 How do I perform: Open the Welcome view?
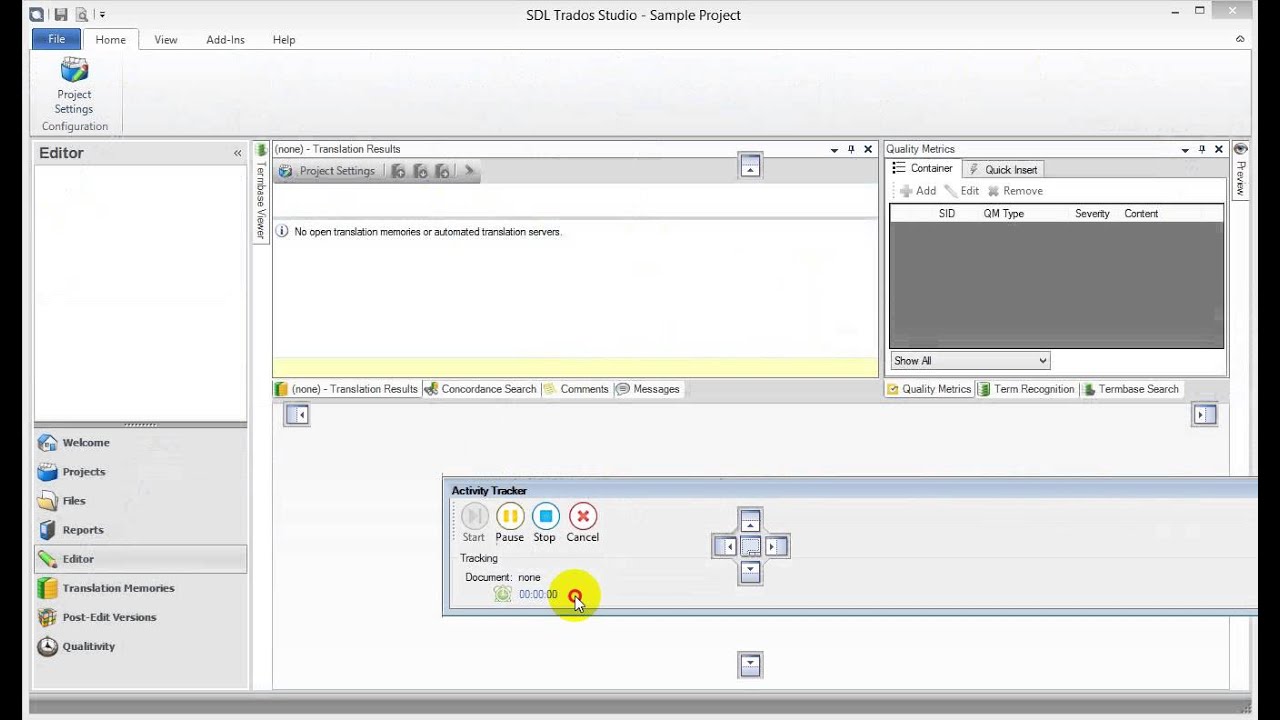pyautogui.click(x=140, y=443)
